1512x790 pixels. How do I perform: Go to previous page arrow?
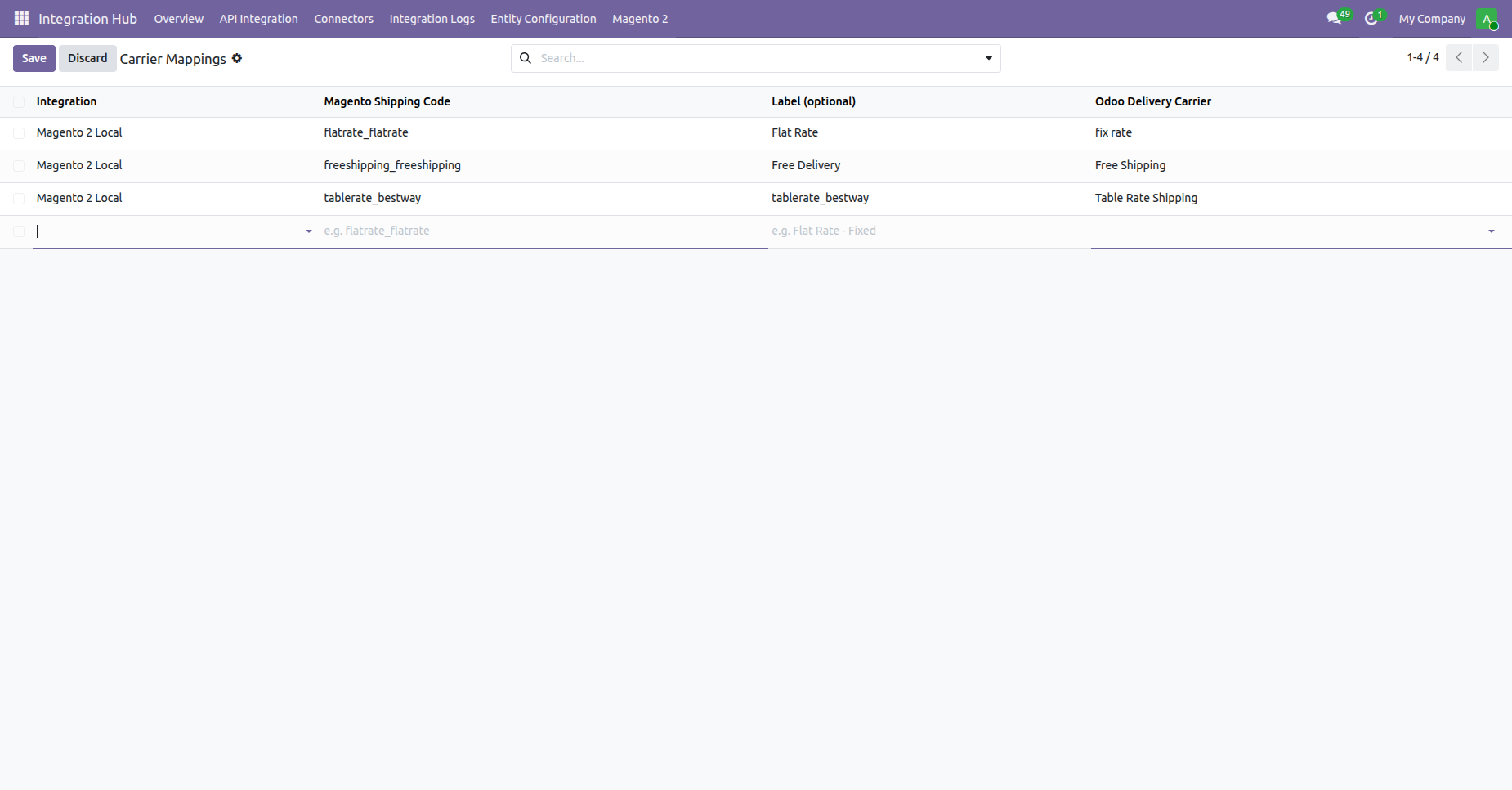(1459, 57)
